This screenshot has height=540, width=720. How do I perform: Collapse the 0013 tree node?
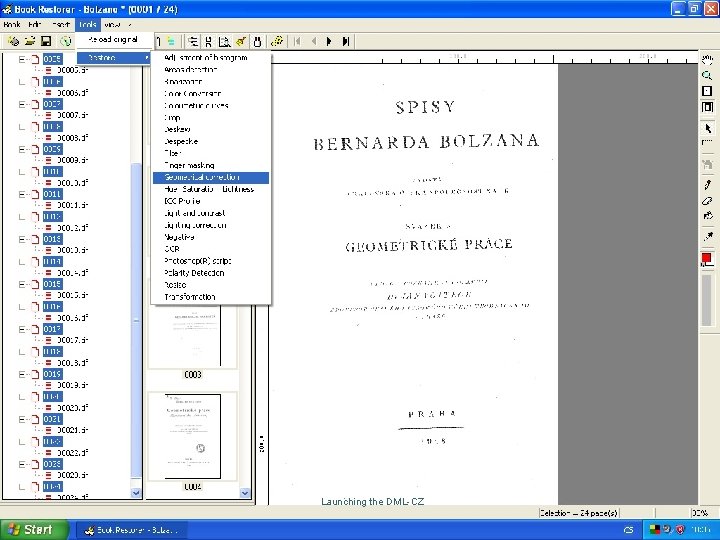point(22,239)
